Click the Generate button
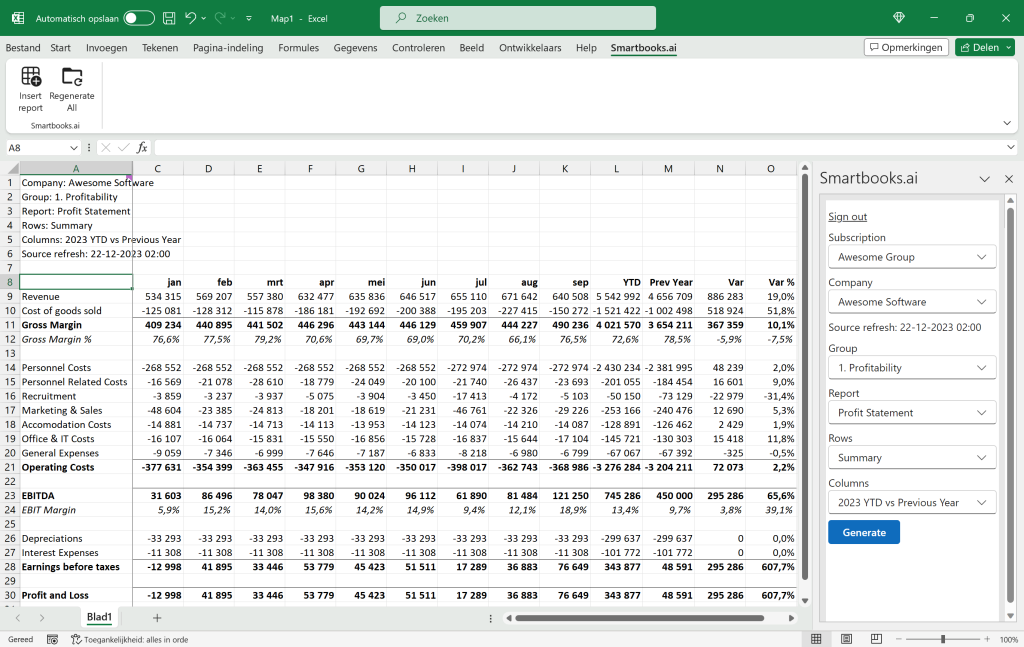This screenshot has height=647, width=1024. tap(863, 532)
